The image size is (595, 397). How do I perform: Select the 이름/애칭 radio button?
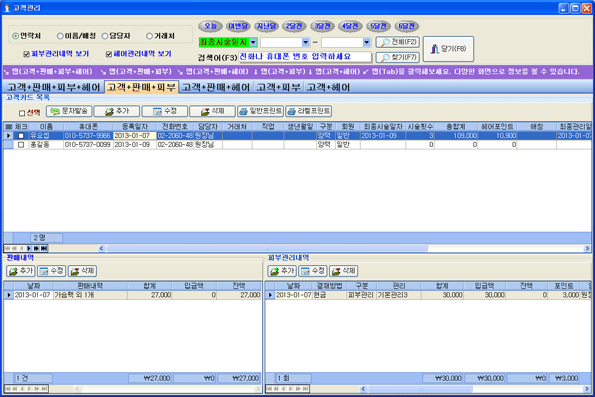[60, 36]
